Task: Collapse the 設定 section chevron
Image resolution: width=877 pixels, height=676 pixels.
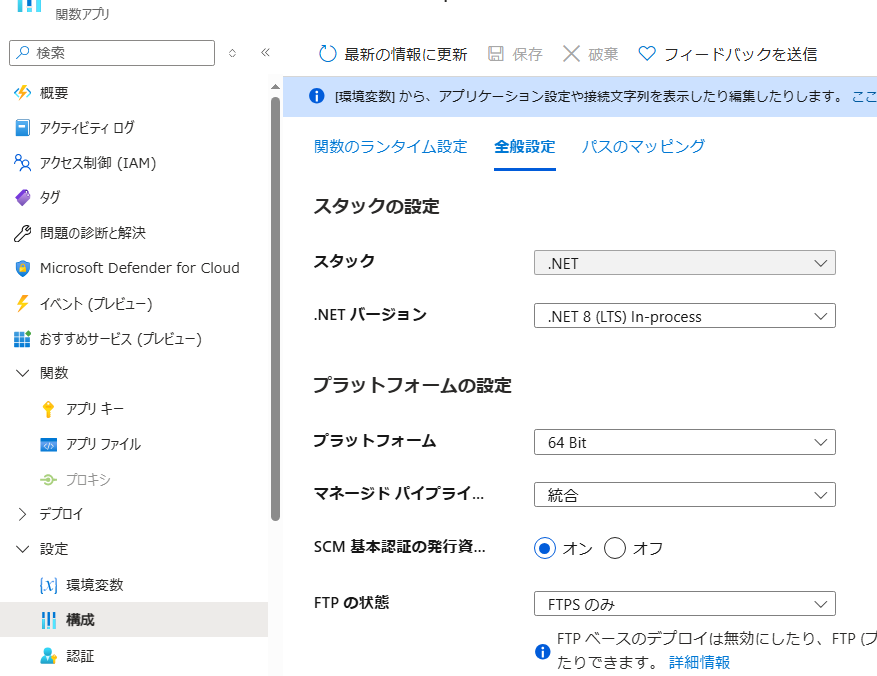Action: click(22, 549)
